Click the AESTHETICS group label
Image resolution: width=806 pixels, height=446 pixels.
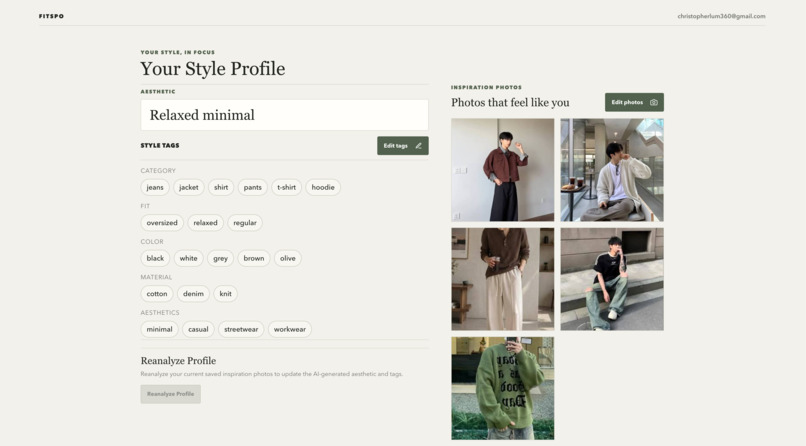160,312
